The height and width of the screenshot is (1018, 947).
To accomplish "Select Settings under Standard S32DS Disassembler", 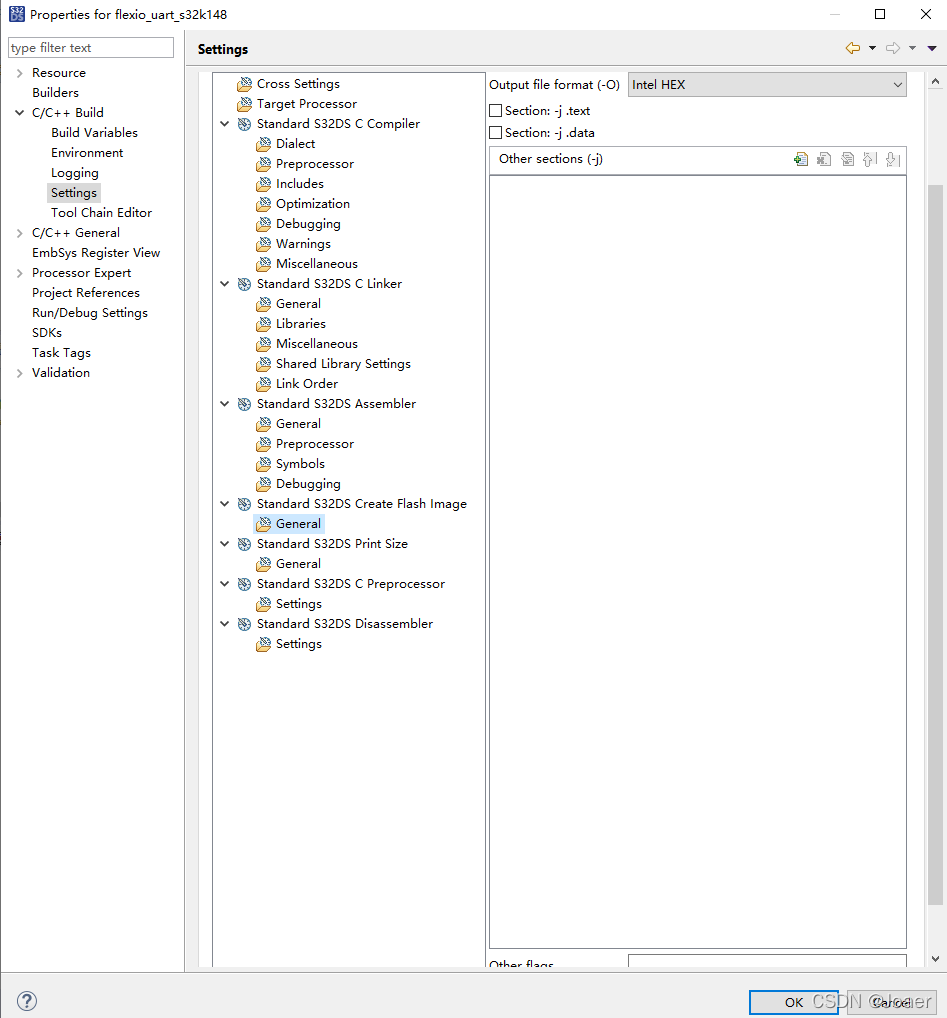I will click(x=299, y=643).
